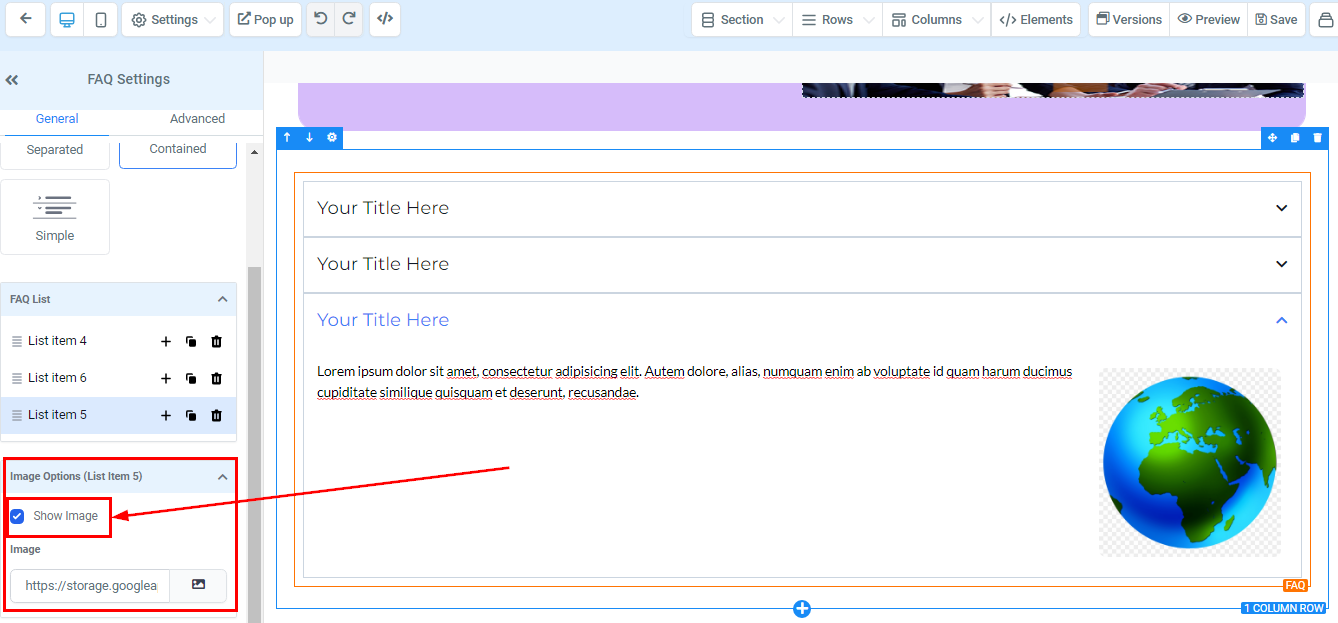Image resolution: width=1338 pixels, height=623 pixels.
Task: Choose the Contained layout option
Action: click(178, 149)
